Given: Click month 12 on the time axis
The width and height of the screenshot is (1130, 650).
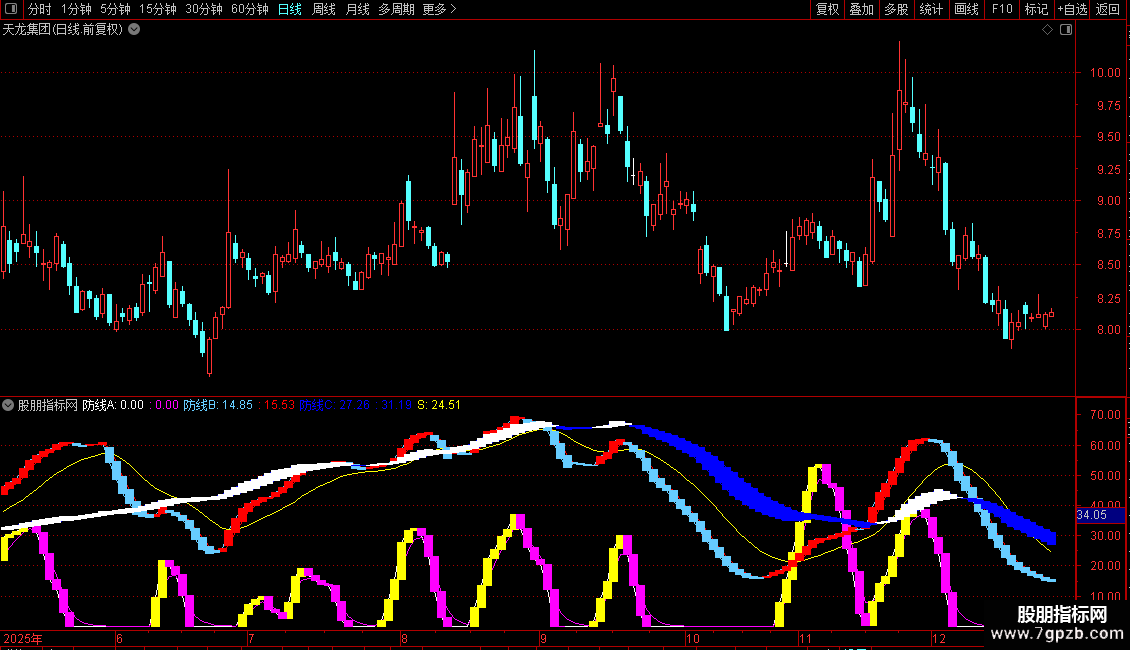Looking at the screenshot, I should pos(938,638).
